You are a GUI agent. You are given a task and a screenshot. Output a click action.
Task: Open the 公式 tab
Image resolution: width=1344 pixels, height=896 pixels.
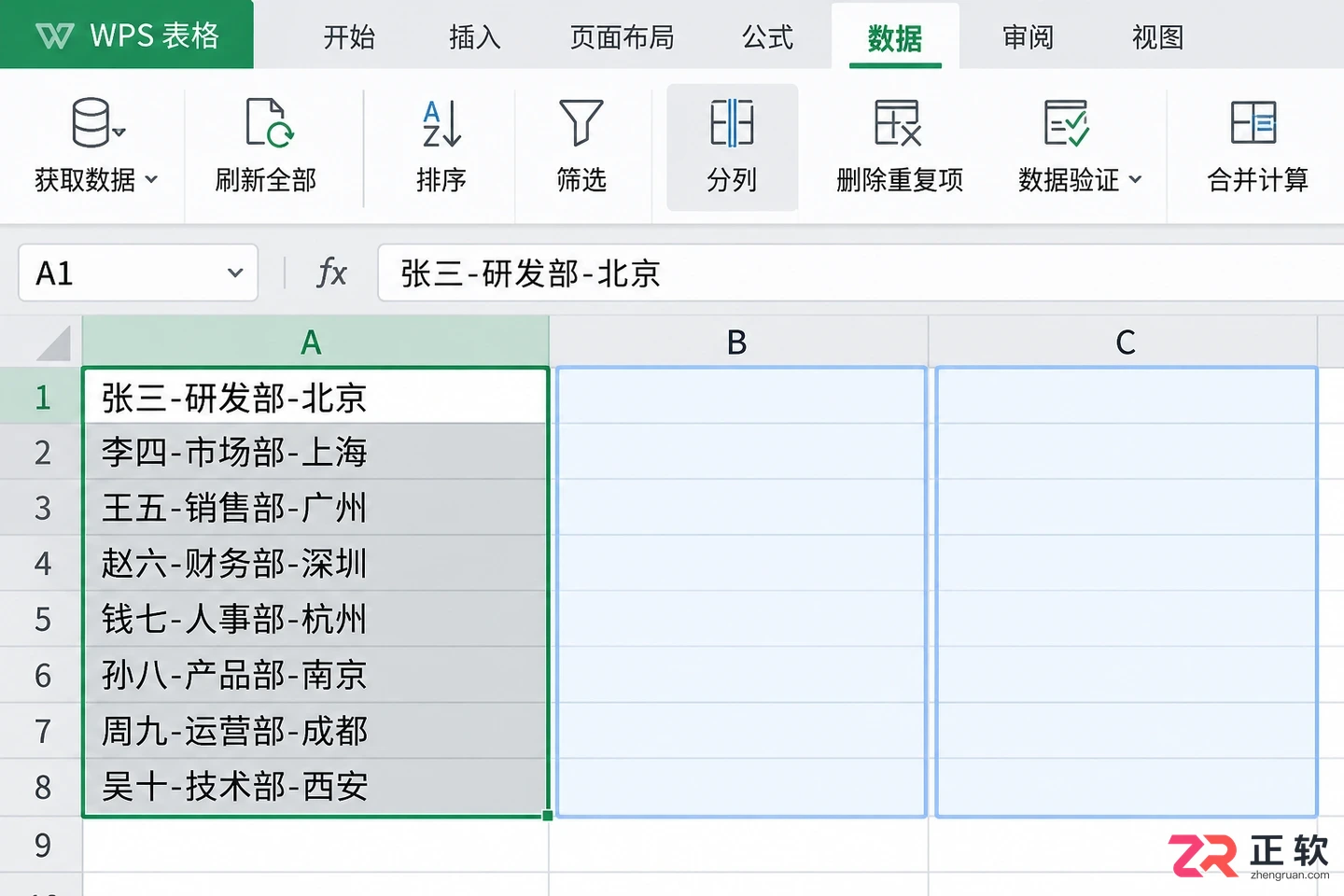coord(768,37)
